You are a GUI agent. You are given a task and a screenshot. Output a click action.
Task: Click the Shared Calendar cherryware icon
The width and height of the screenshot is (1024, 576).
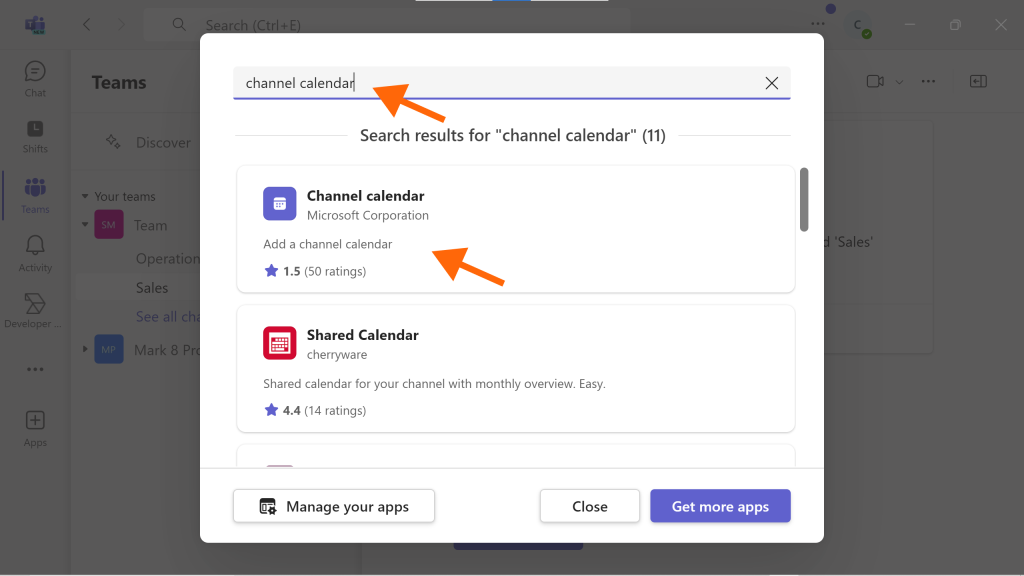tap(280, 343)
